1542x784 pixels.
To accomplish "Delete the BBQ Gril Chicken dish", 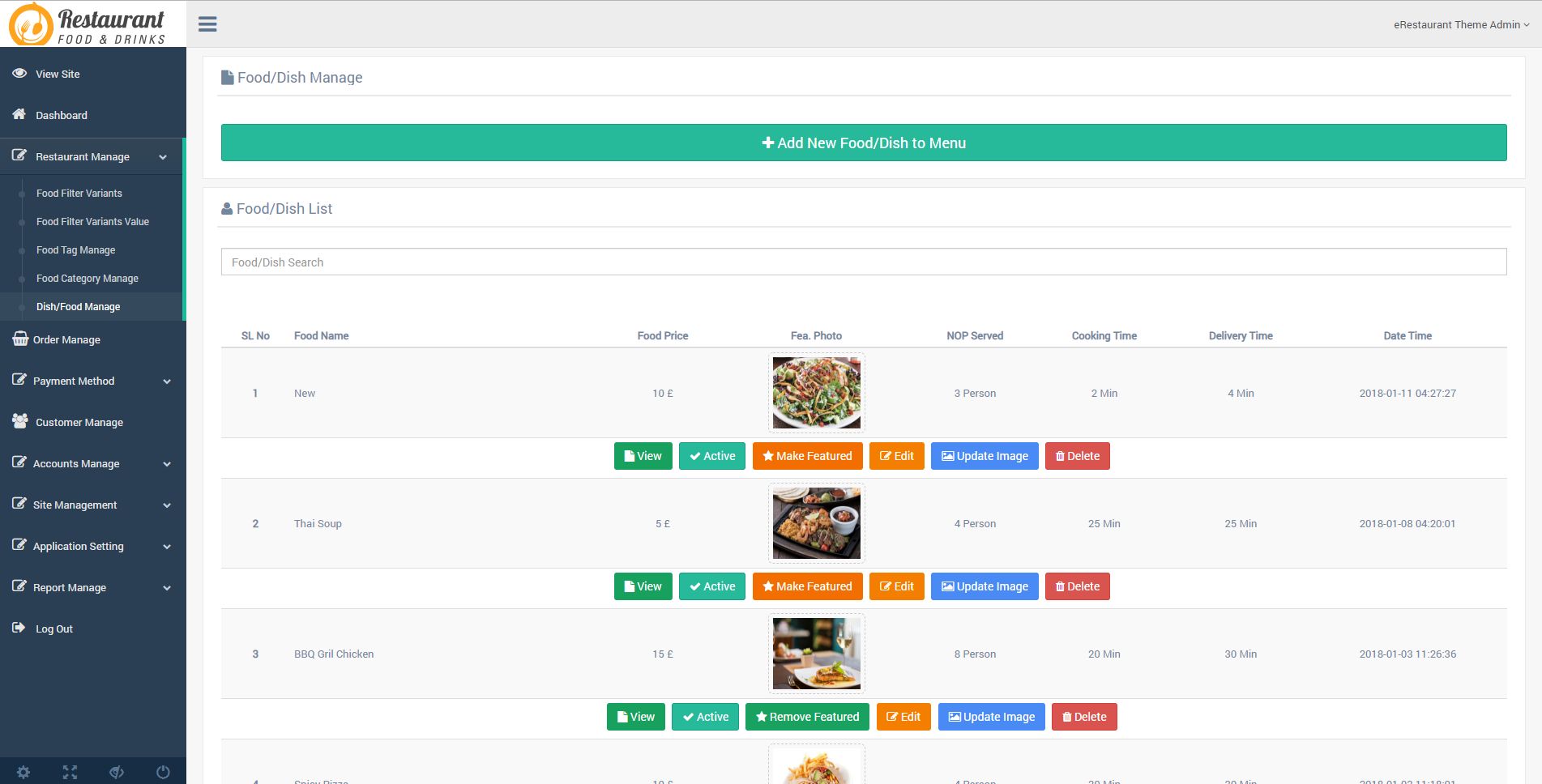I will pyautogui.click(x=1084, y=717).
